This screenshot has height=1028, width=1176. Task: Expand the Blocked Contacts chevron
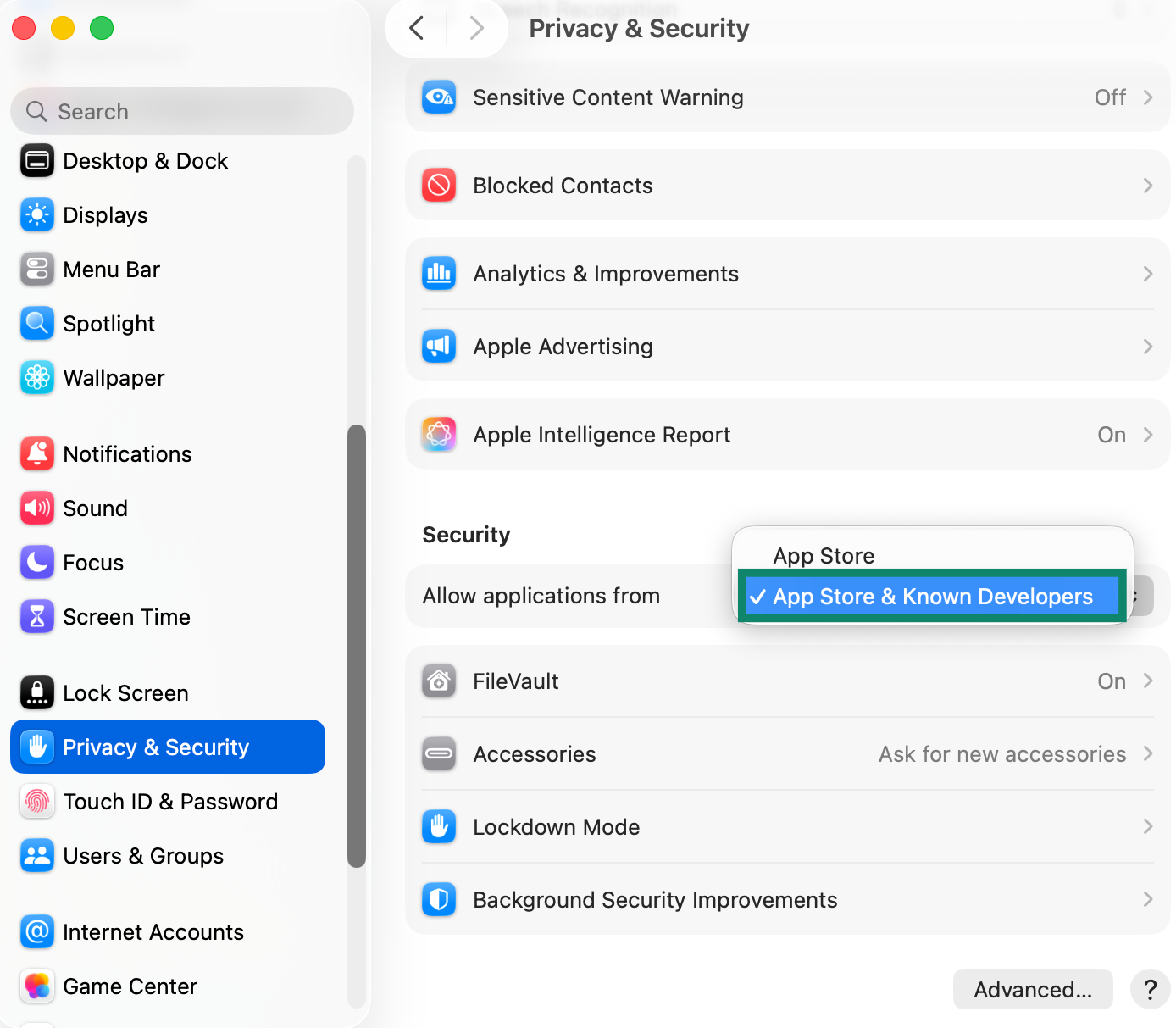coord(1148,186)
